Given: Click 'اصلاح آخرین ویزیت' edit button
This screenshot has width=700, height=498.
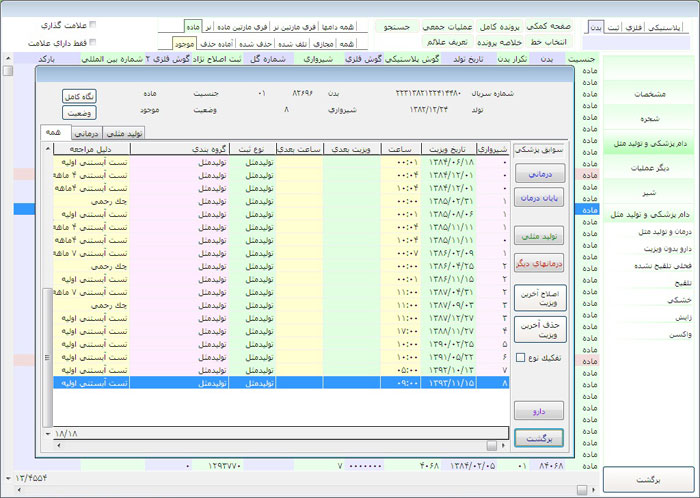Looking at the screenshot, I should (x=540, y=298).
